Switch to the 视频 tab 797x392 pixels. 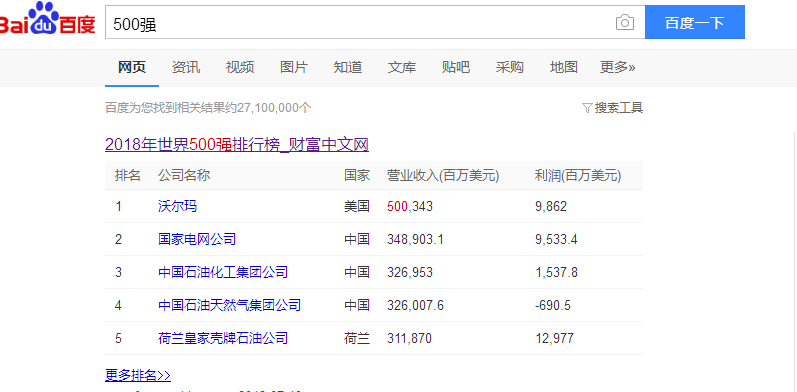240,67
